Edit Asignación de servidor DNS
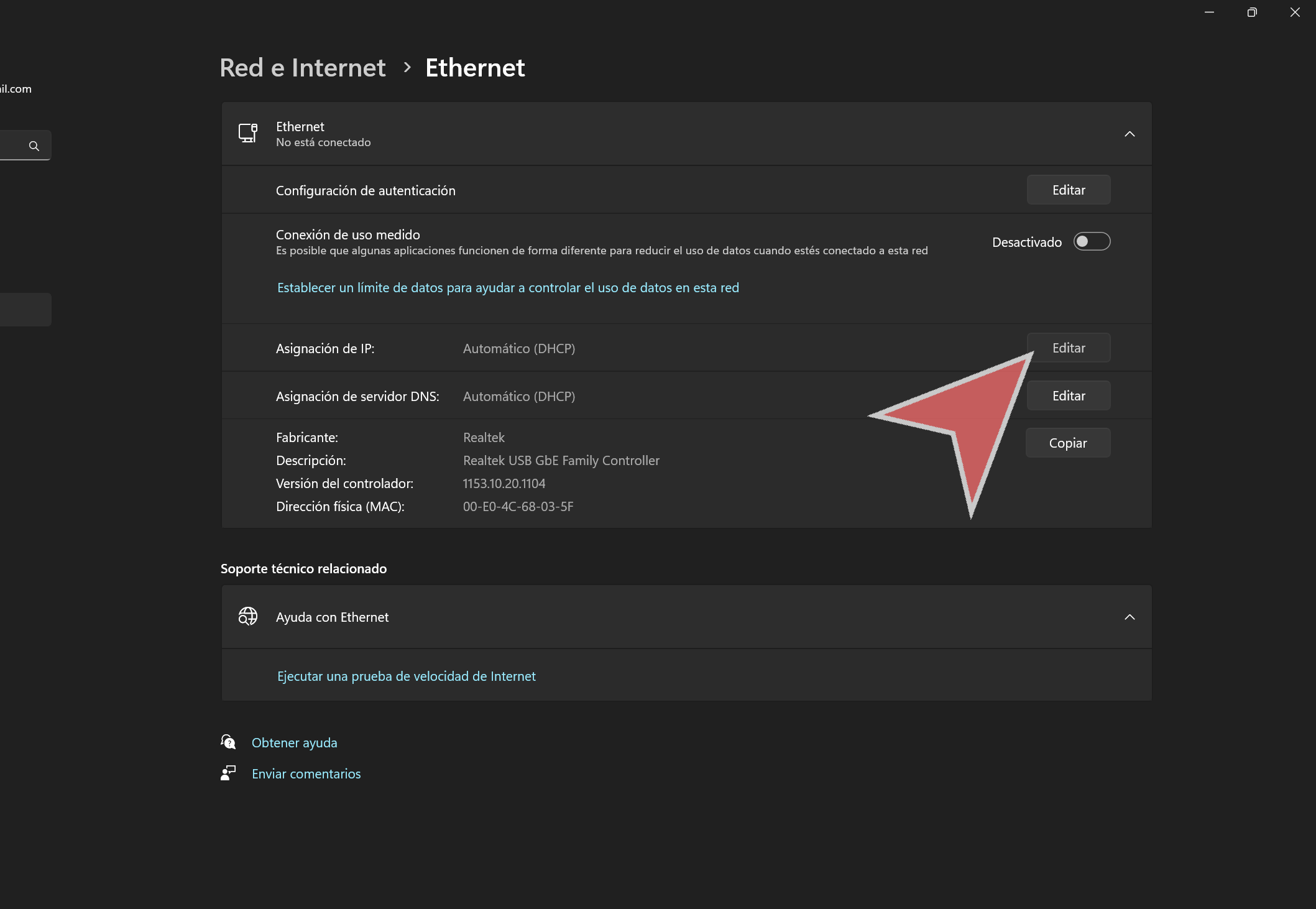Image resolution: width=1316 pixels, height=909 pixels. coord(1068,395)
